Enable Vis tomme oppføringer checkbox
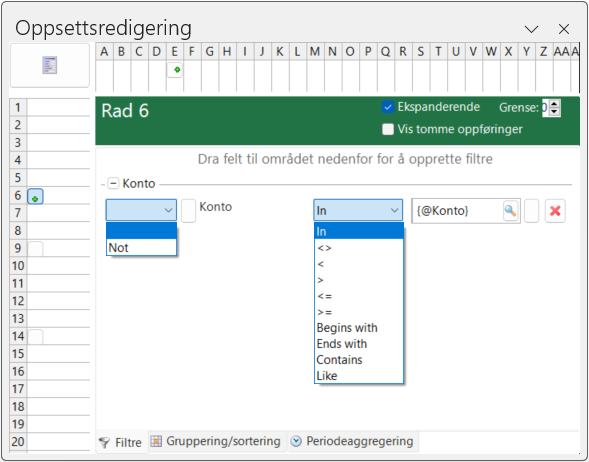The height and width of the screenshot is (462, 589). [388, 129]
